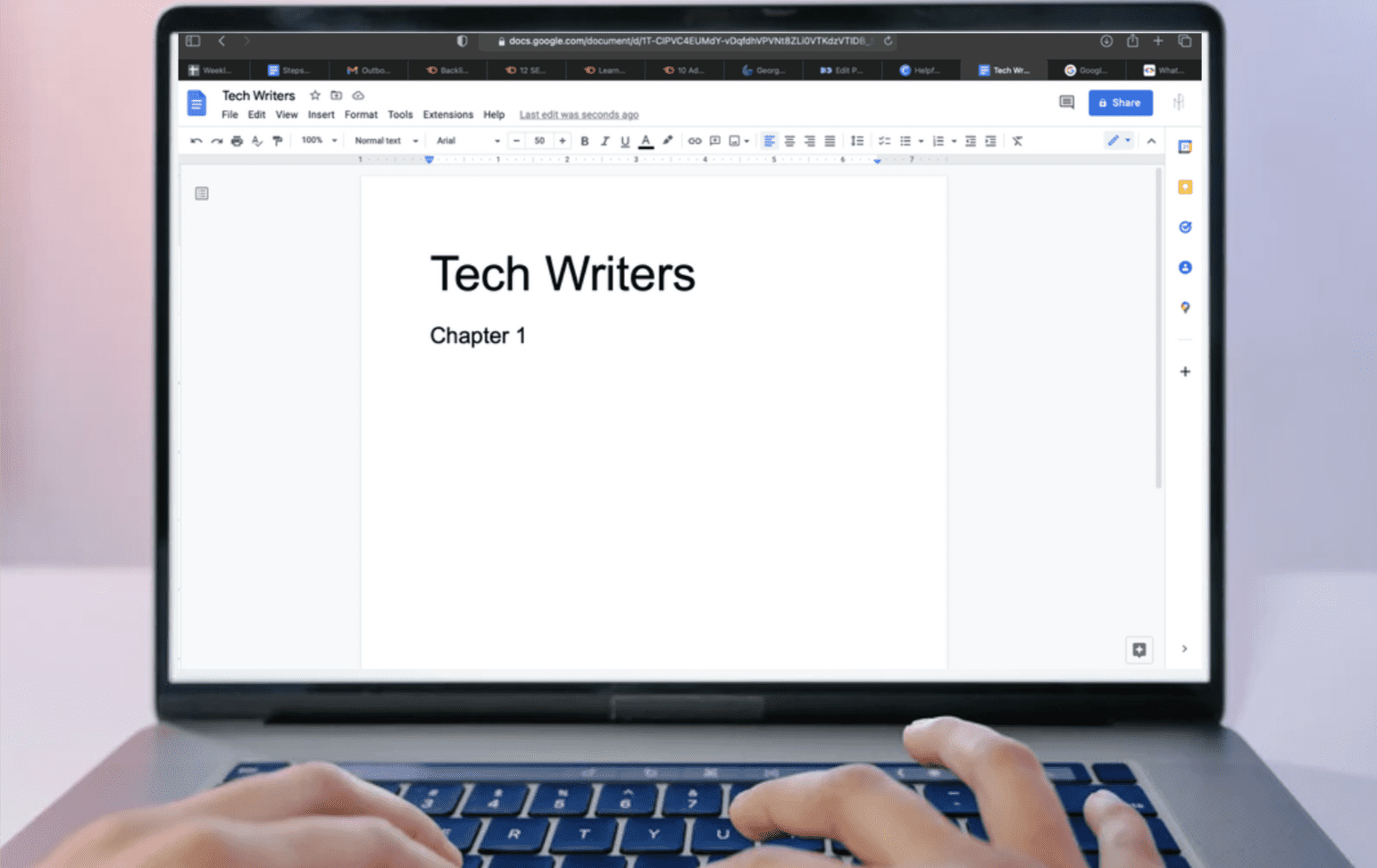The image size is (1377, 868).
Task: Open the Last edit was seconds ago link
Action: pyautogui.click(x=579, y=114)
